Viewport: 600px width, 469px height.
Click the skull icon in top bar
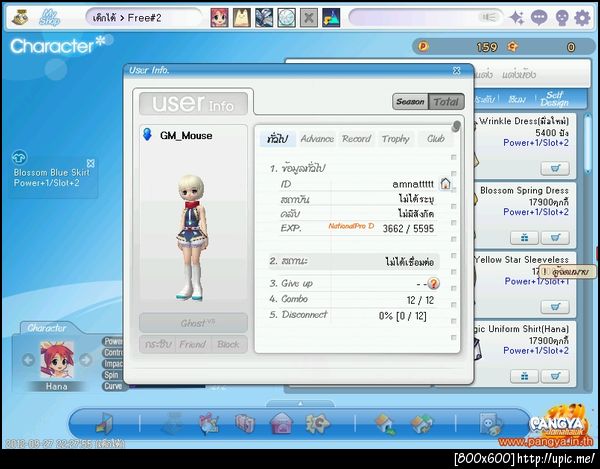coord(561,18)
